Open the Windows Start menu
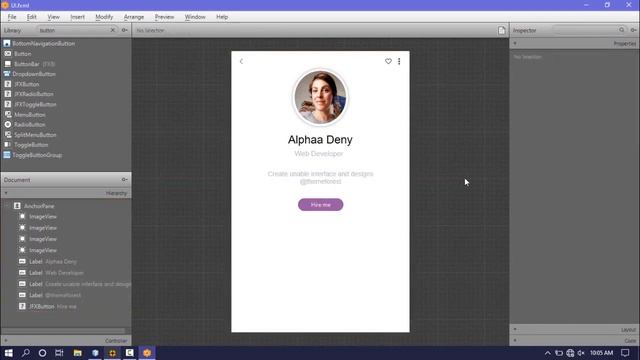Image resolution: width=640 pixels, height=360 pixels. (8, 353)
